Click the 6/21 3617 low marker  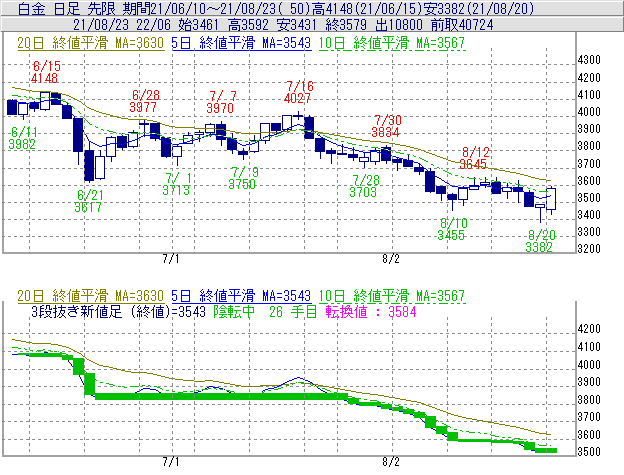[x=89, y=201]
